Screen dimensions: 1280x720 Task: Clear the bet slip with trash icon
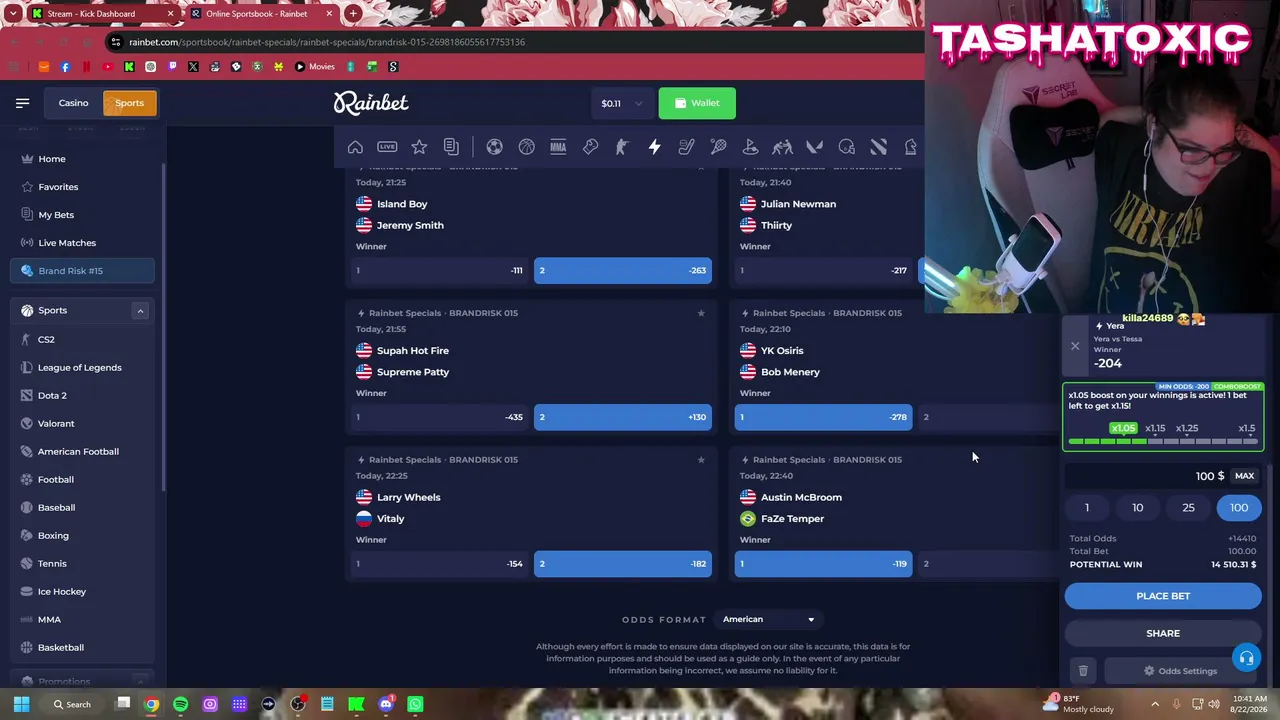coord(1083,671)
